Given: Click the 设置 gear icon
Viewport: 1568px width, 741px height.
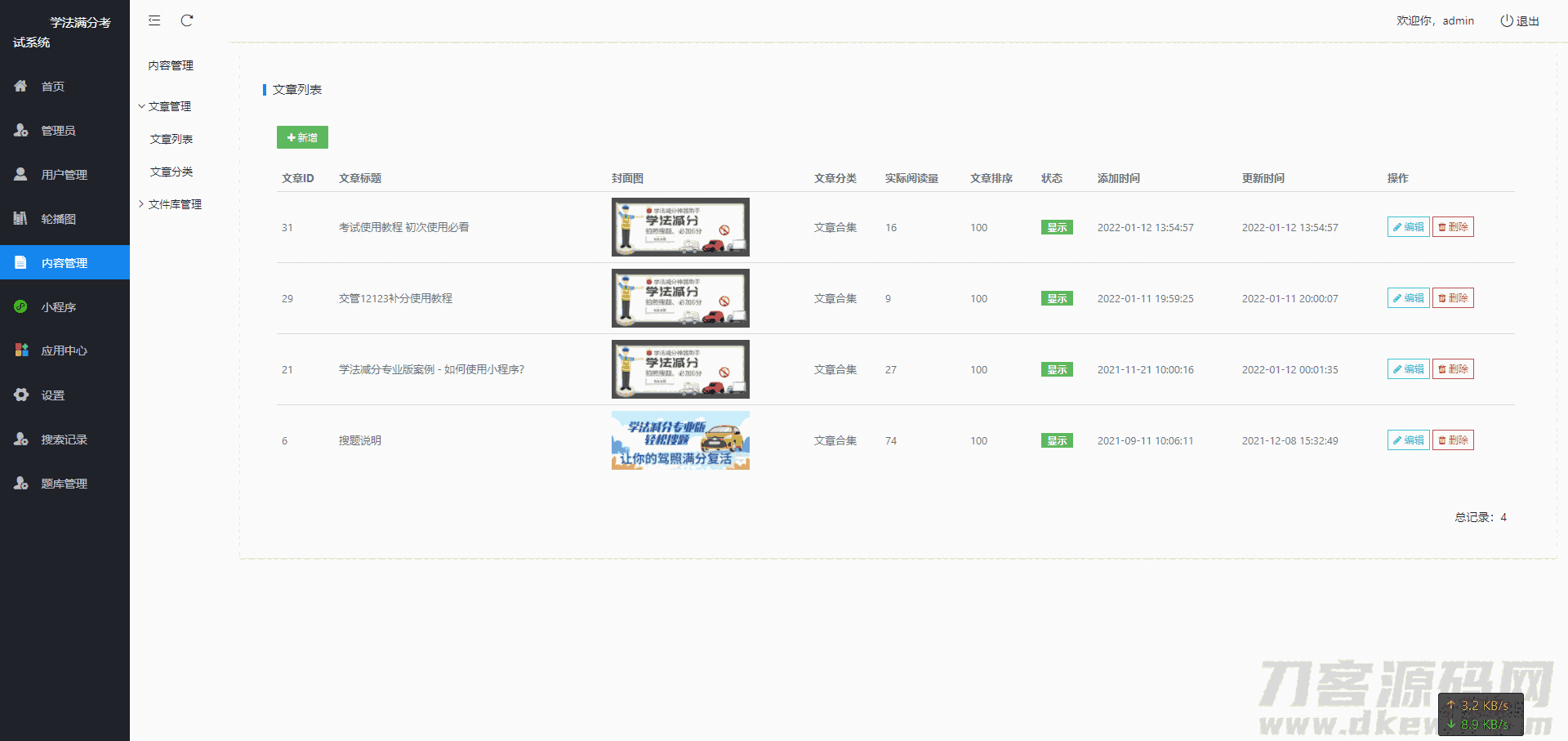Looking at the screenshot, I should tap(20, 395).
